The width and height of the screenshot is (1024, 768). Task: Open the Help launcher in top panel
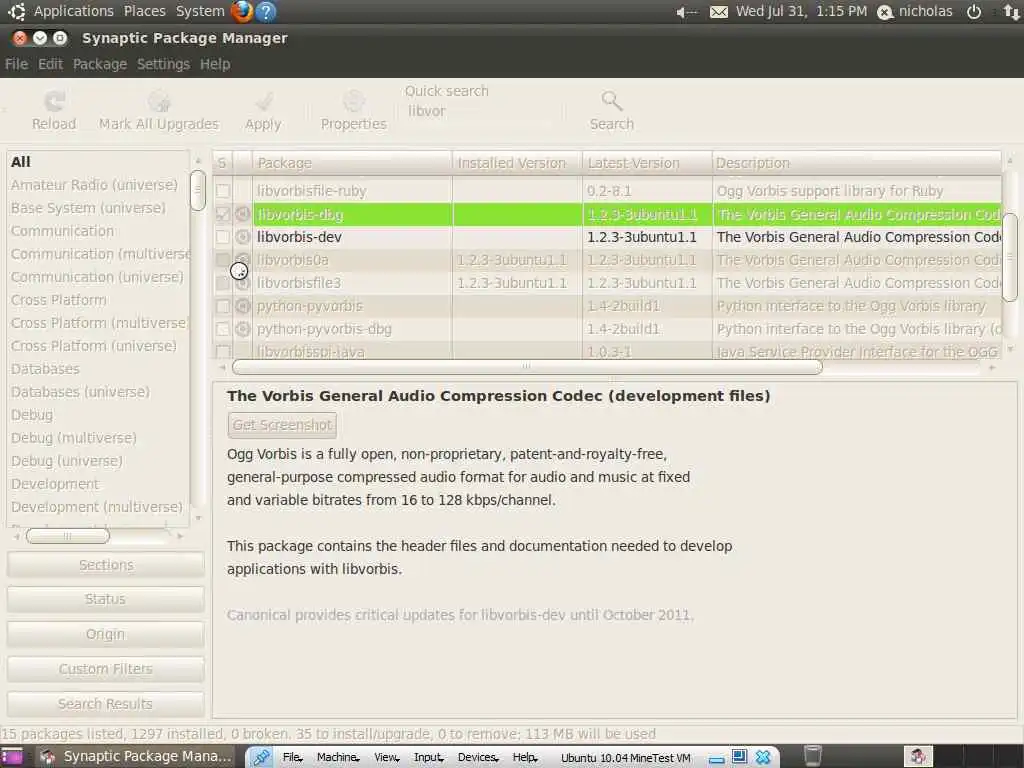pos(266,11)
